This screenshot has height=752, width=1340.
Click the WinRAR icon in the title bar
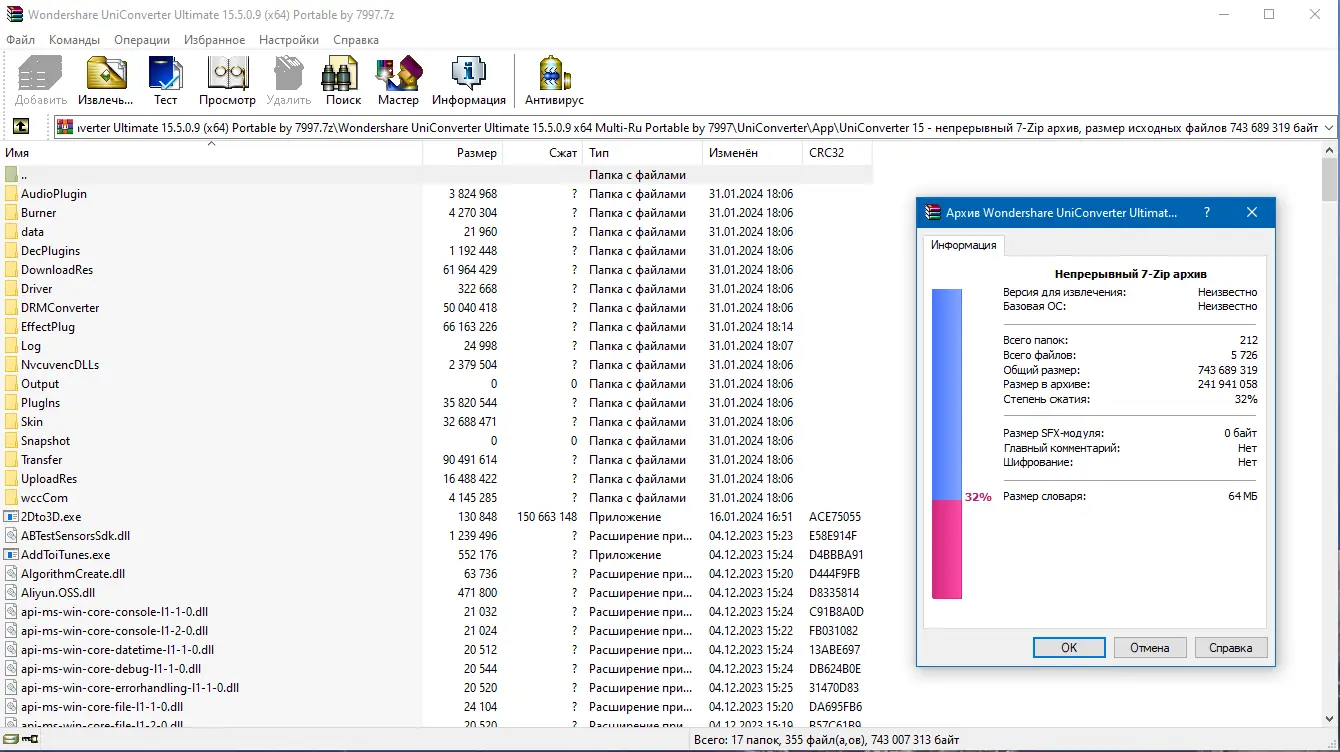[x=14, y=15]
